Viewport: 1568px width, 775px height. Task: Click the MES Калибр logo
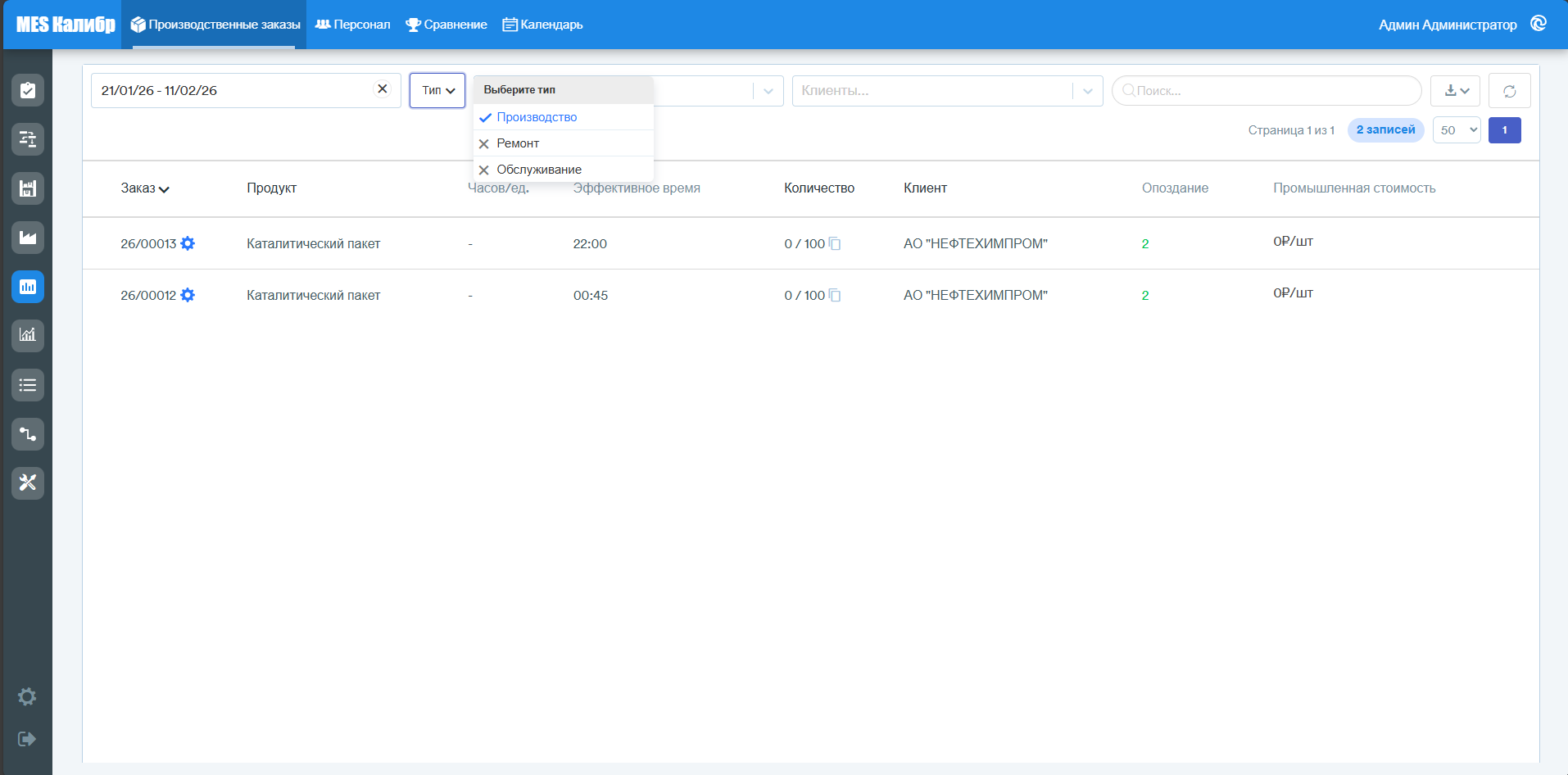pyautogui.click(x=66, y=25)
